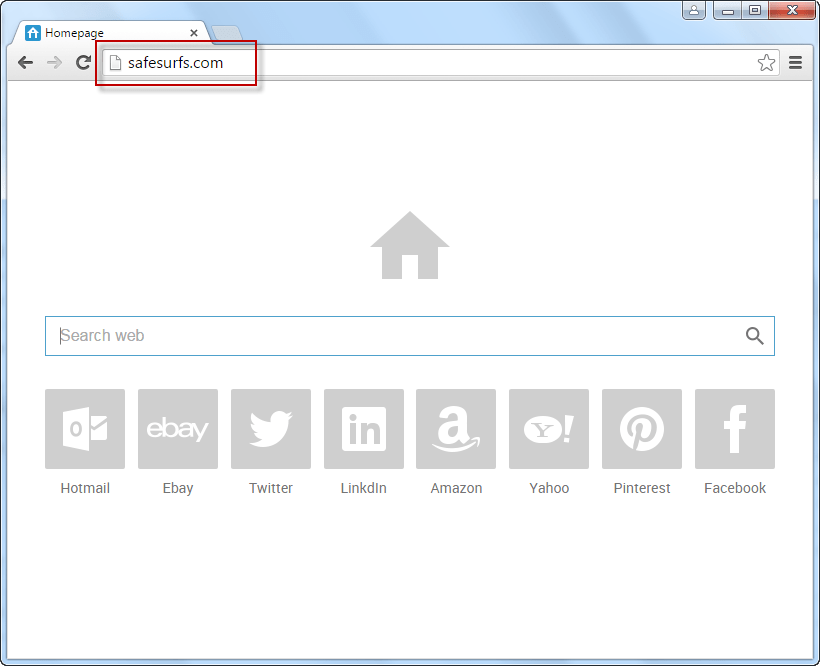The image size is (820, 666).
Task: Click the Ebay text label
Action: [178, 488]
